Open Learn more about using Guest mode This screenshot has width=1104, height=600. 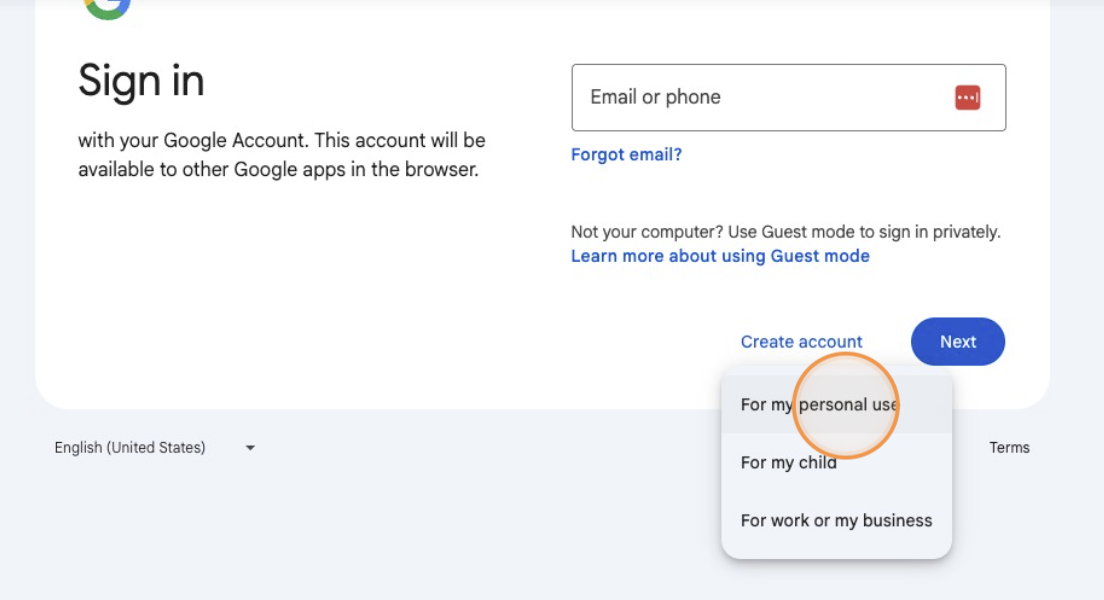[720, 256]
